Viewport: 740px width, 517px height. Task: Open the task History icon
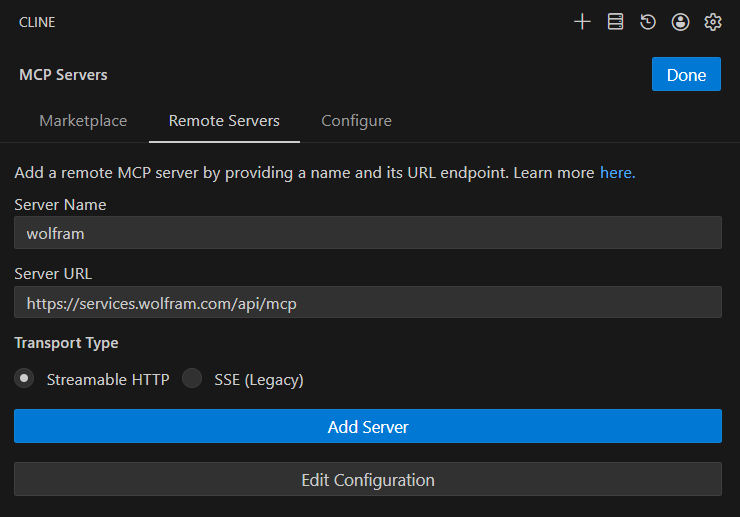[648, 22]
